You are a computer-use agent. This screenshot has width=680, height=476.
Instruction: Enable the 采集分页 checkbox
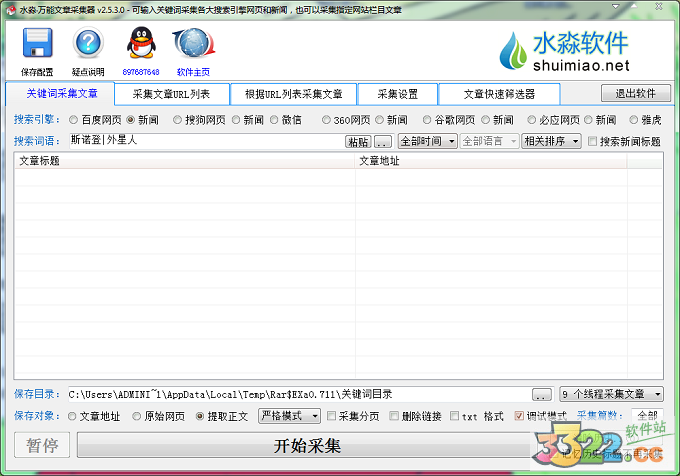[x=331, y=416]
